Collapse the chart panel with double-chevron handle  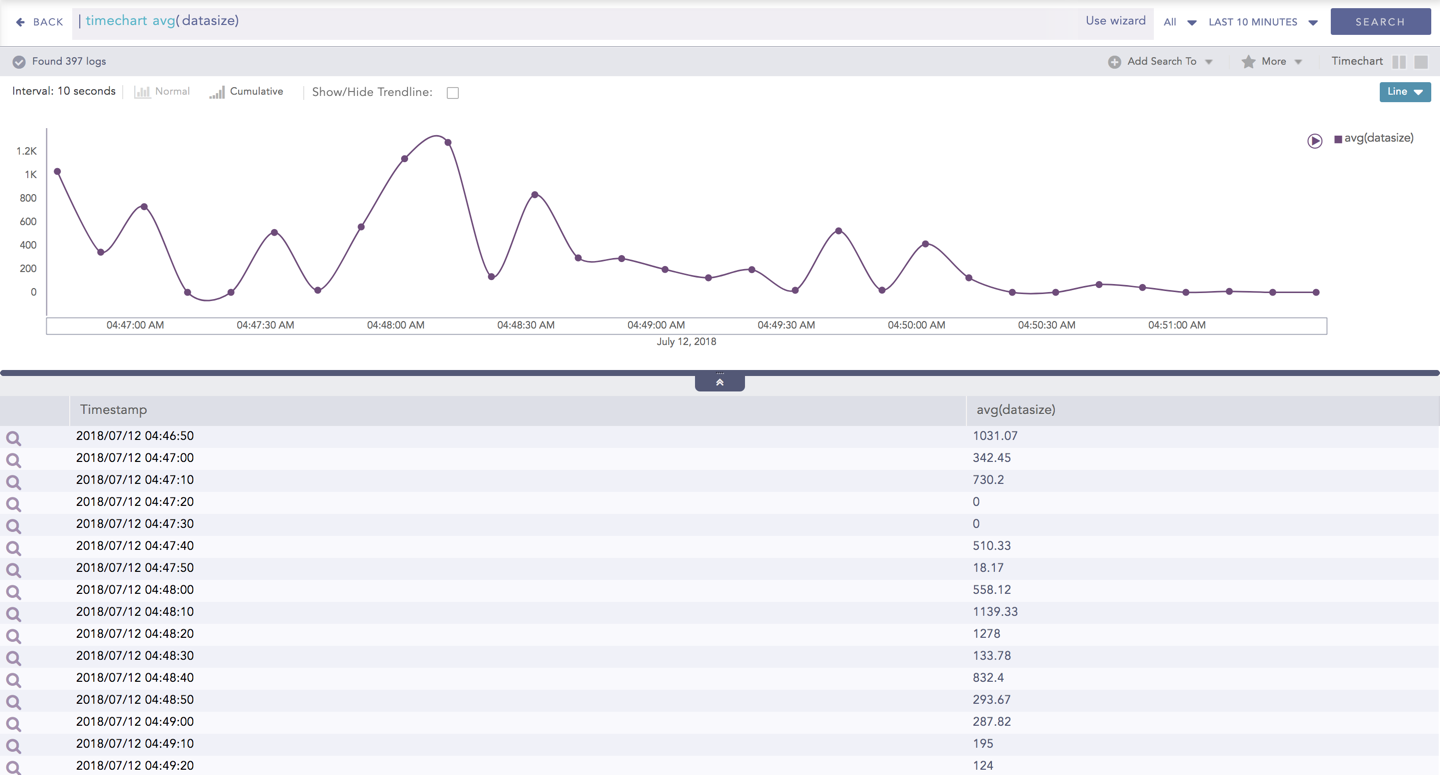[720, 382]
